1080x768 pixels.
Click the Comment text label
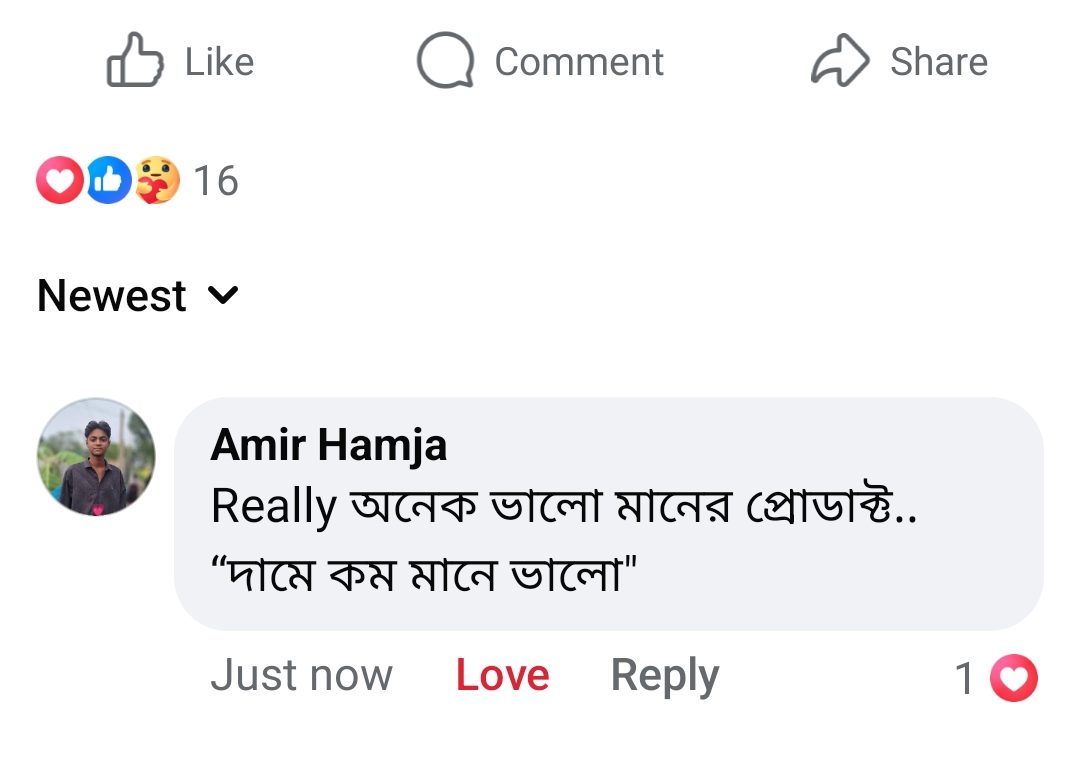pyautogui.click(x=579, y=62)
